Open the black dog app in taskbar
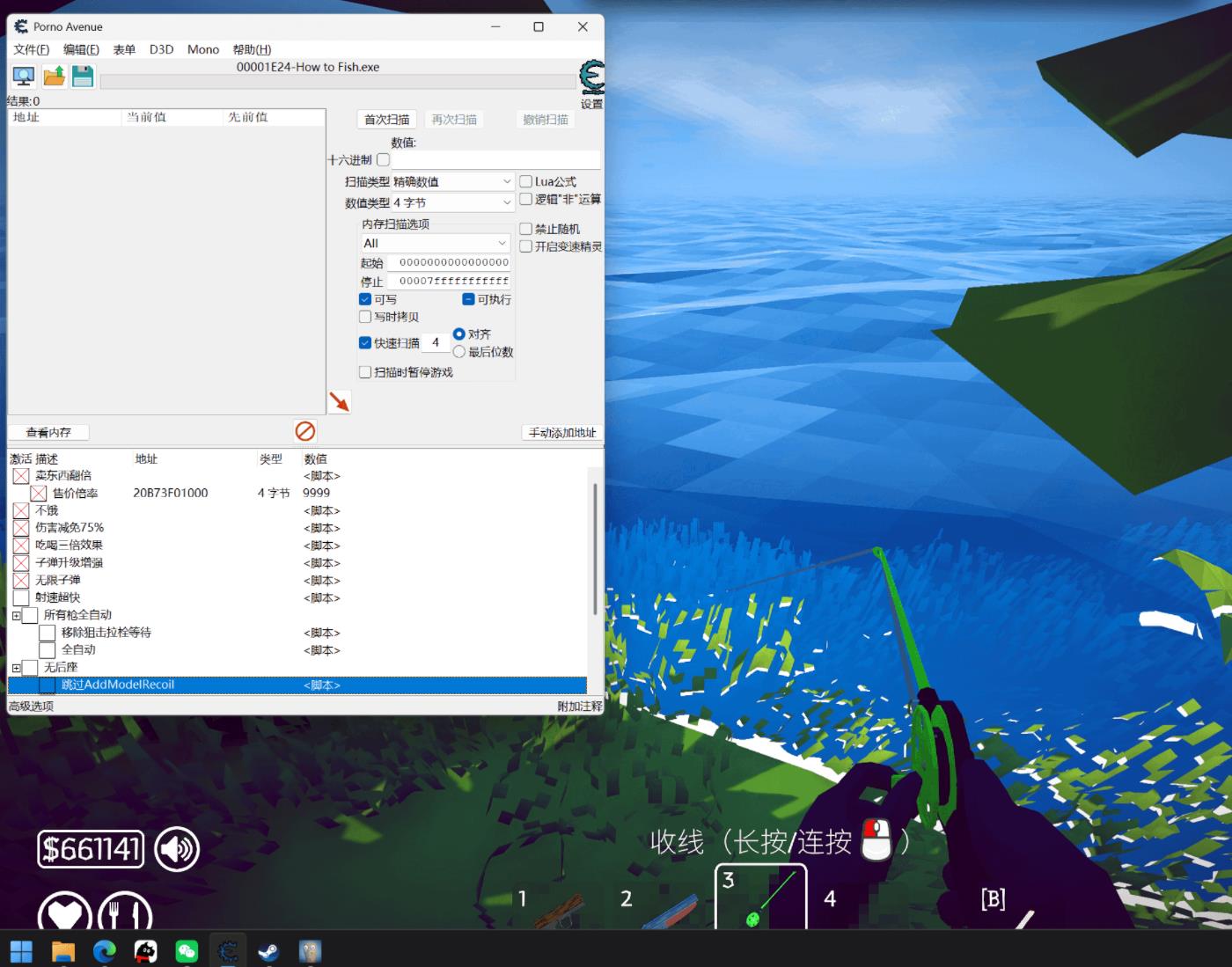 (x=145, y=950)
